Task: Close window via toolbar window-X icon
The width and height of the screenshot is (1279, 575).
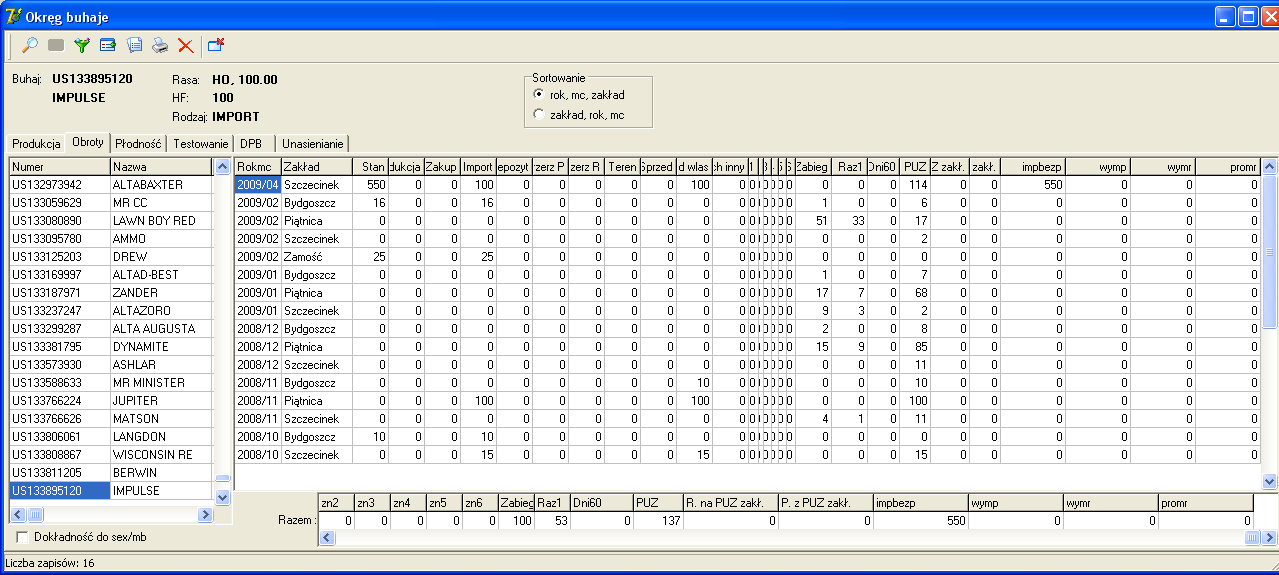Action: (x=216, y=45)
